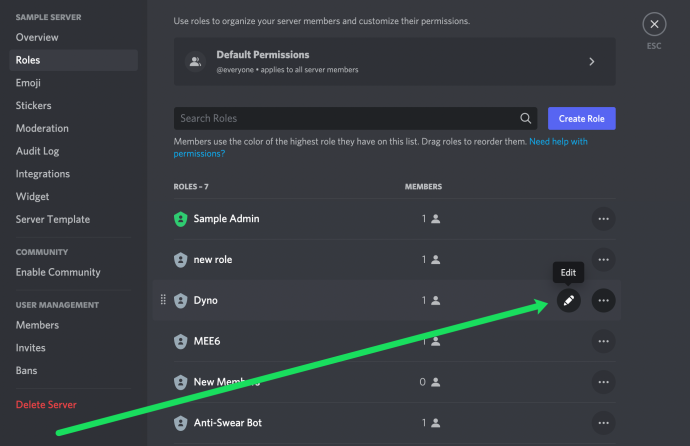
Task: Open the Need help with permissions link
Action: [381, 147]
